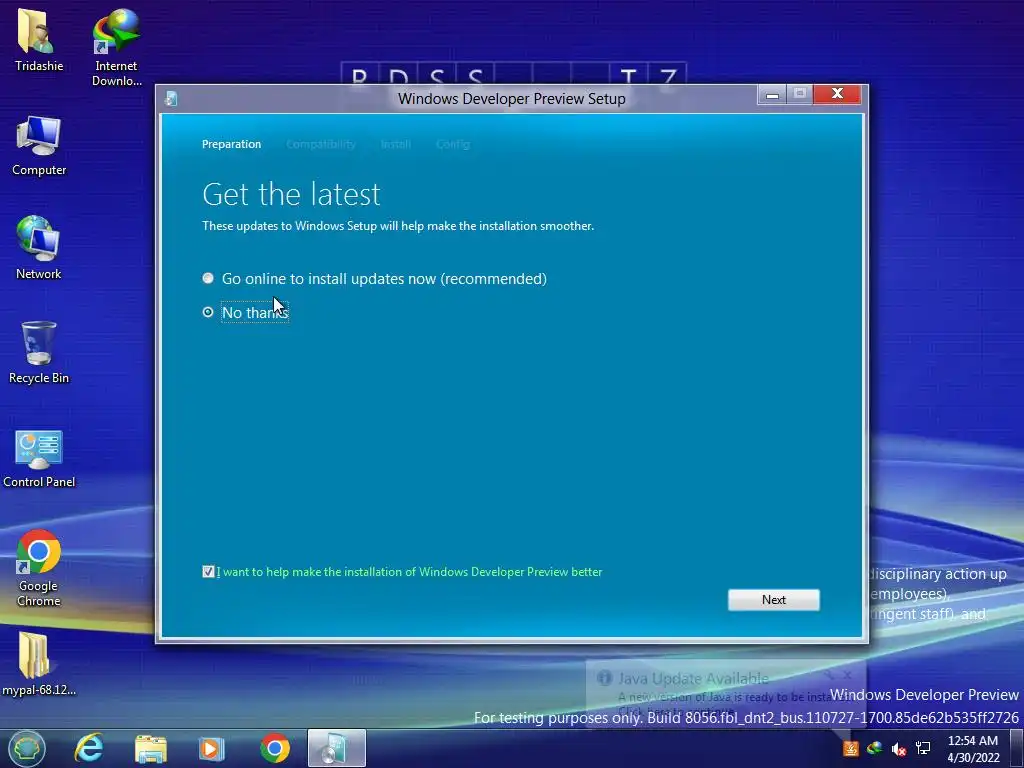The image size is (1024, 768).
Task: Click the Config step label
Action: pyautogui.click(x=453, y=144)
